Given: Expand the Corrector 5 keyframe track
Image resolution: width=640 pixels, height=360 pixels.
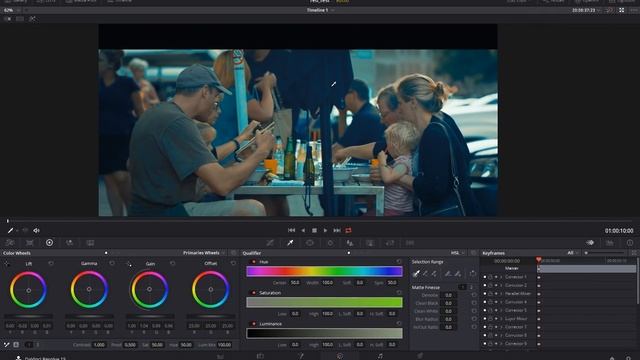Looking at the screenshot, I should [501, 310].
